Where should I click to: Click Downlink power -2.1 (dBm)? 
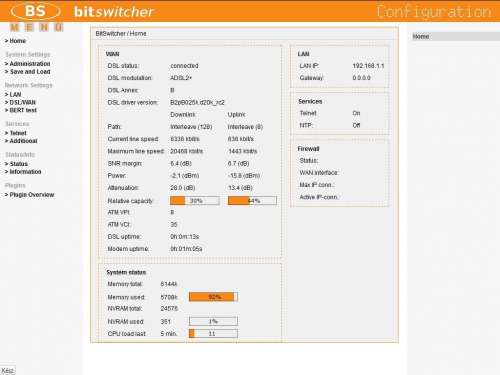click(x=185, y=176)
